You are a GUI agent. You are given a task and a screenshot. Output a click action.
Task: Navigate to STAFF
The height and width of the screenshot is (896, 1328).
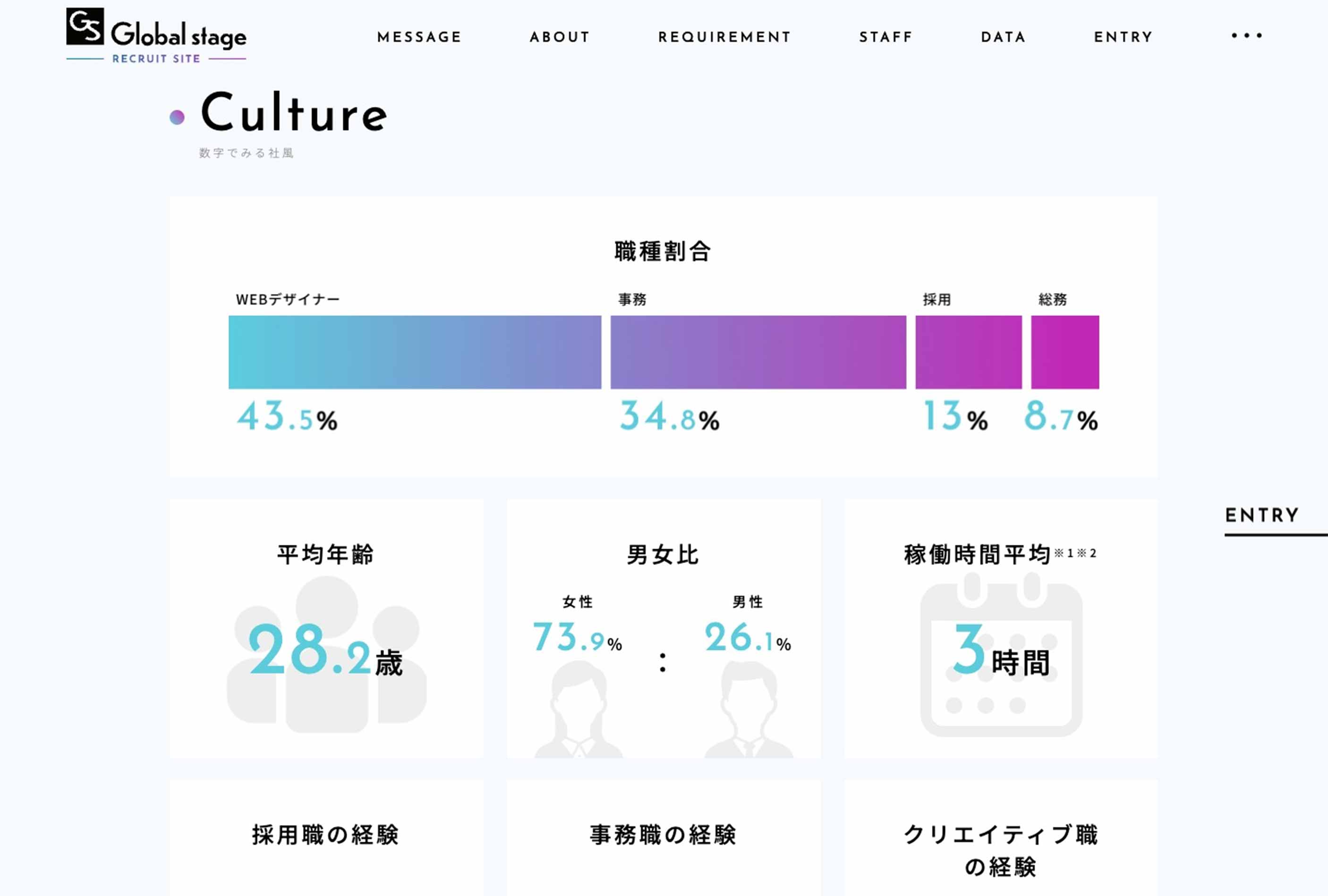(x=885, y=37)
